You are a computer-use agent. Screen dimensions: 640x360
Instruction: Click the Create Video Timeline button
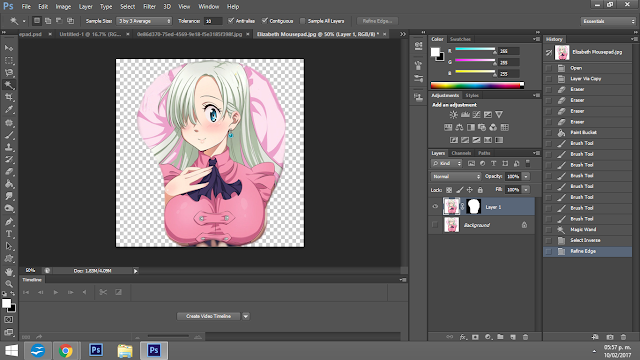[209, 316]
